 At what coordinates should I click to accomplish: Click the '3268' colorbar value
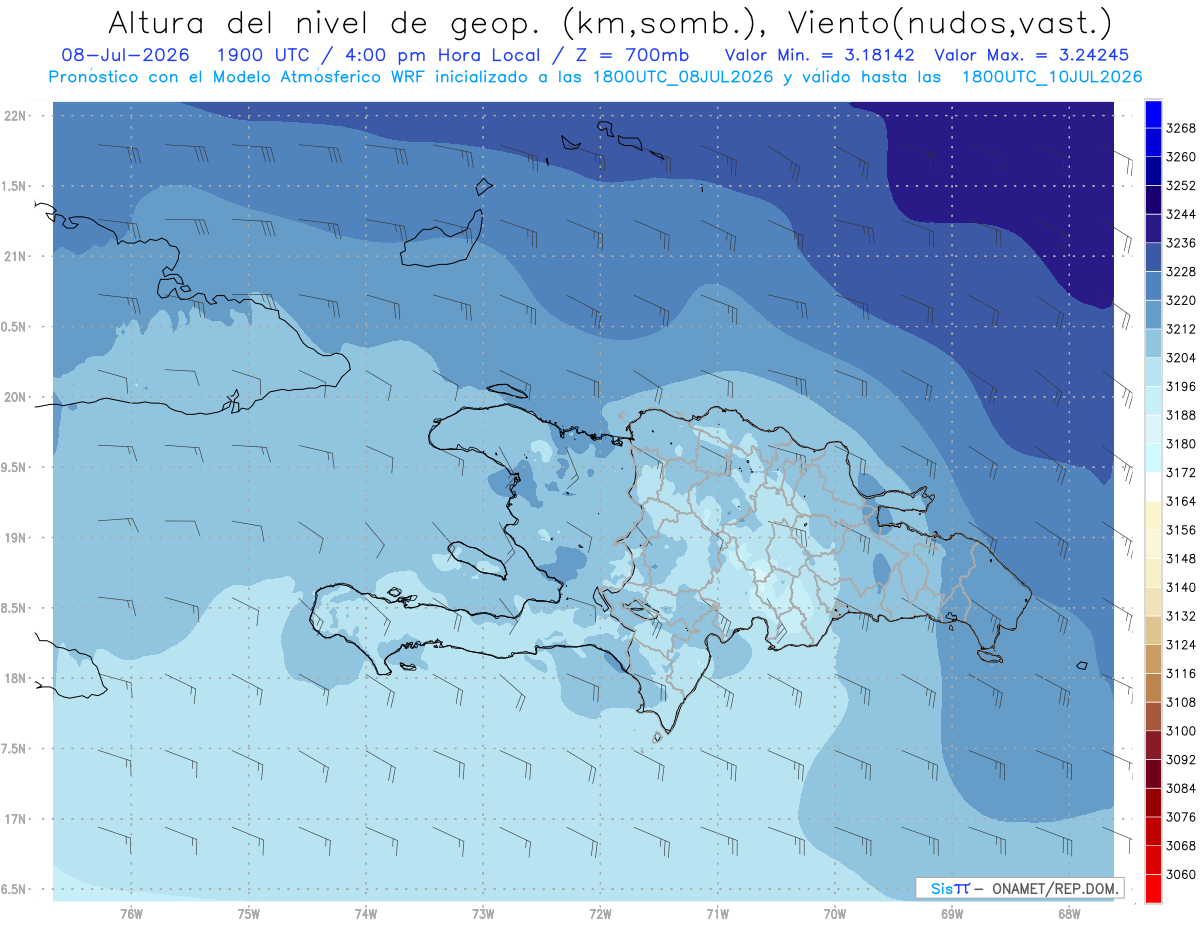[x=1180, y=128]
